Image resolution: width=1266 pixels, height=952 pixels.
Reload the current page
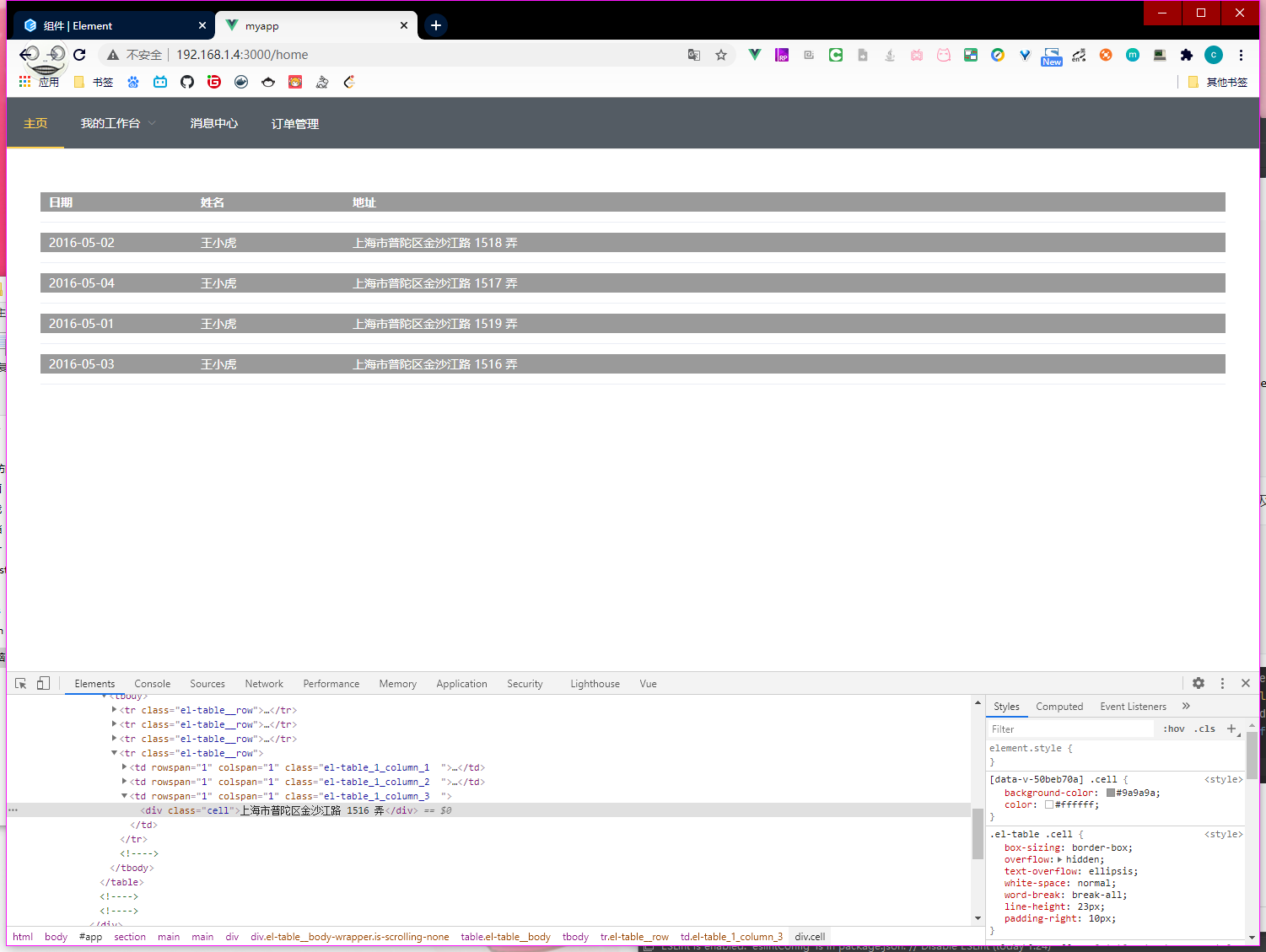click(x=79, y=55)
